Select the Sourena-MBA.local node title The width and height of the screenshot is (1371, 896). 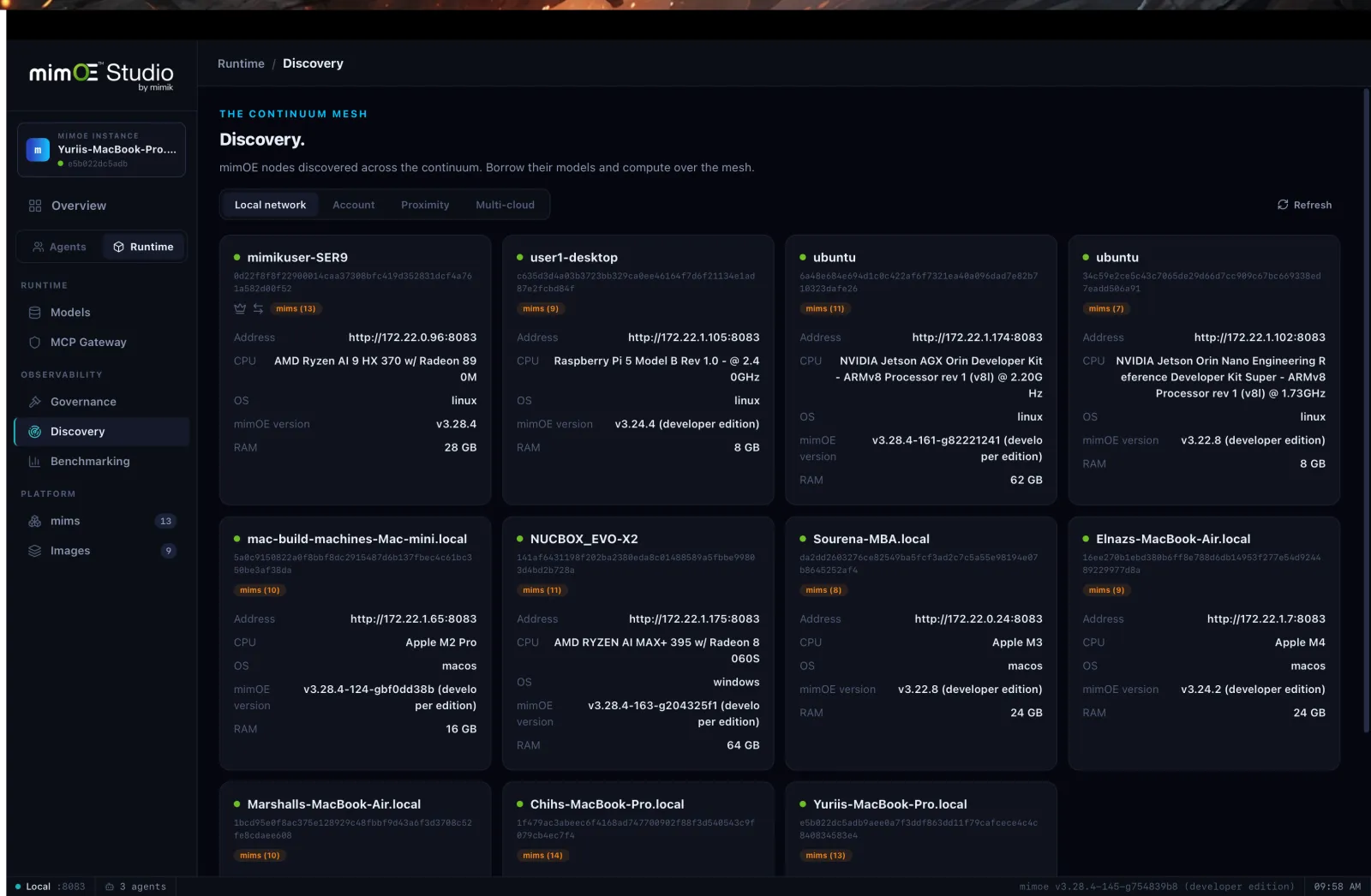[x=871, y=539]
